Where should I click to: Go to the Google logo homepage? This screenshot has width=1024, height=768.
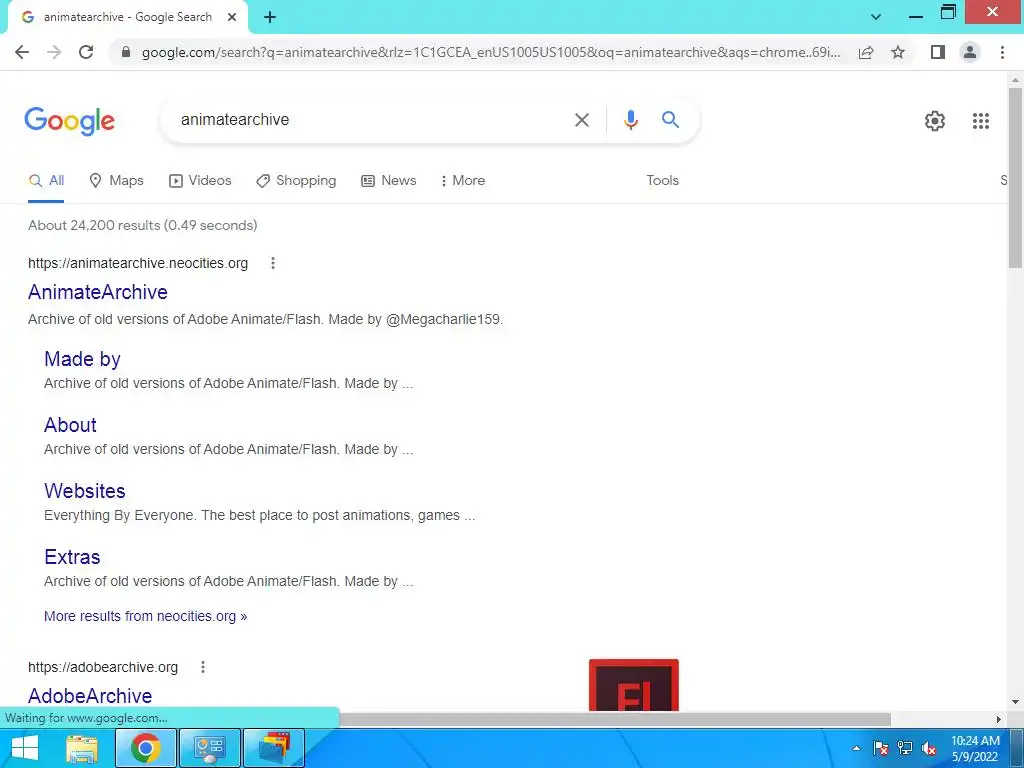pyautogui.click(x=69, y=121)
